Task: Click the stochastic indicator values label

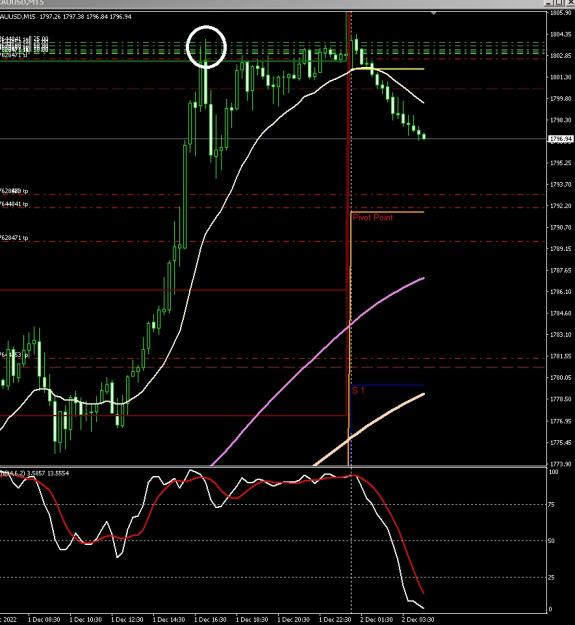Action: click(x=35, y=473)
